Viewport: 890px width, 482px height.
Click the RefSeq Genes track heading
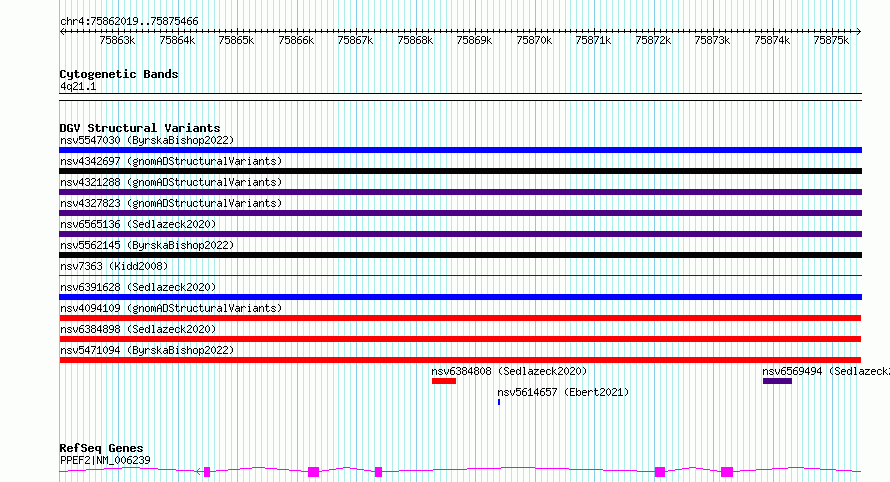(101, 449)
